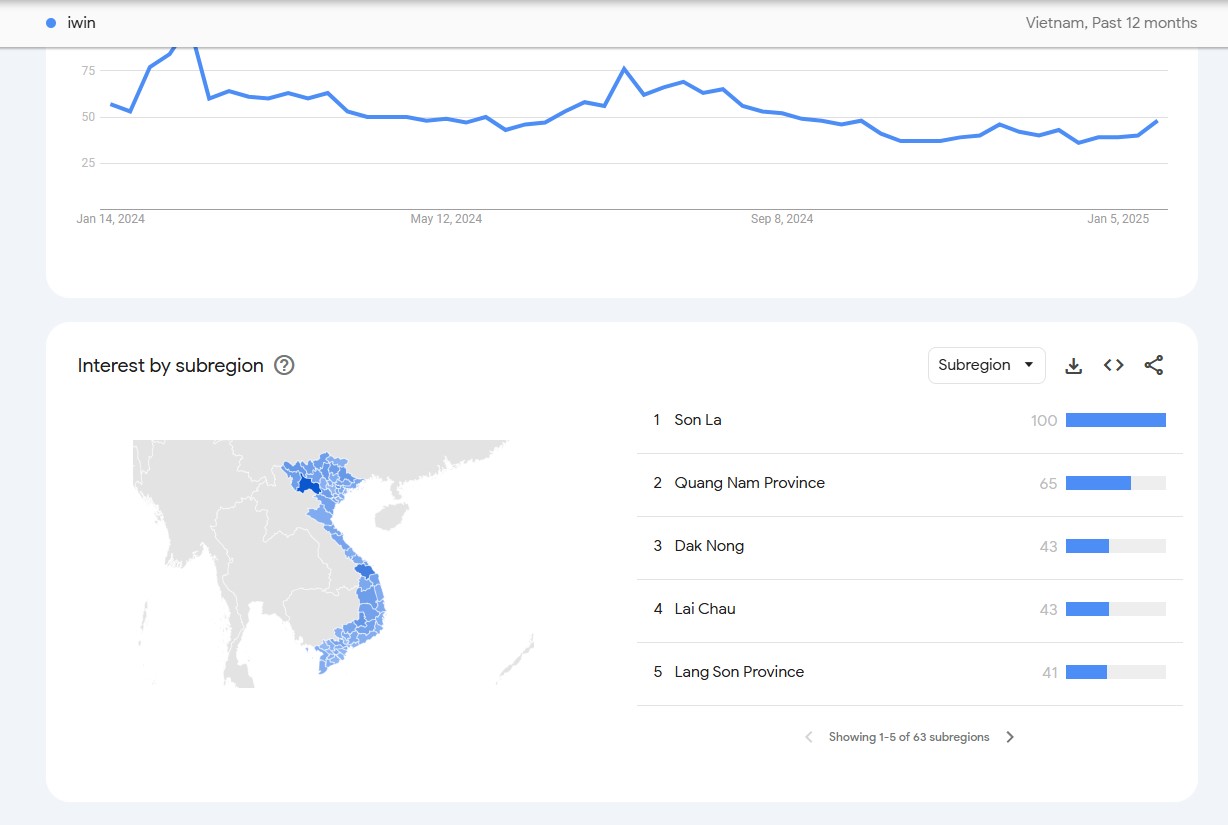Image resolution: width=1228 pixels, height=825 pixels.
Task: Click the dark Quang Nam region on the map
Action: point(365,571)
